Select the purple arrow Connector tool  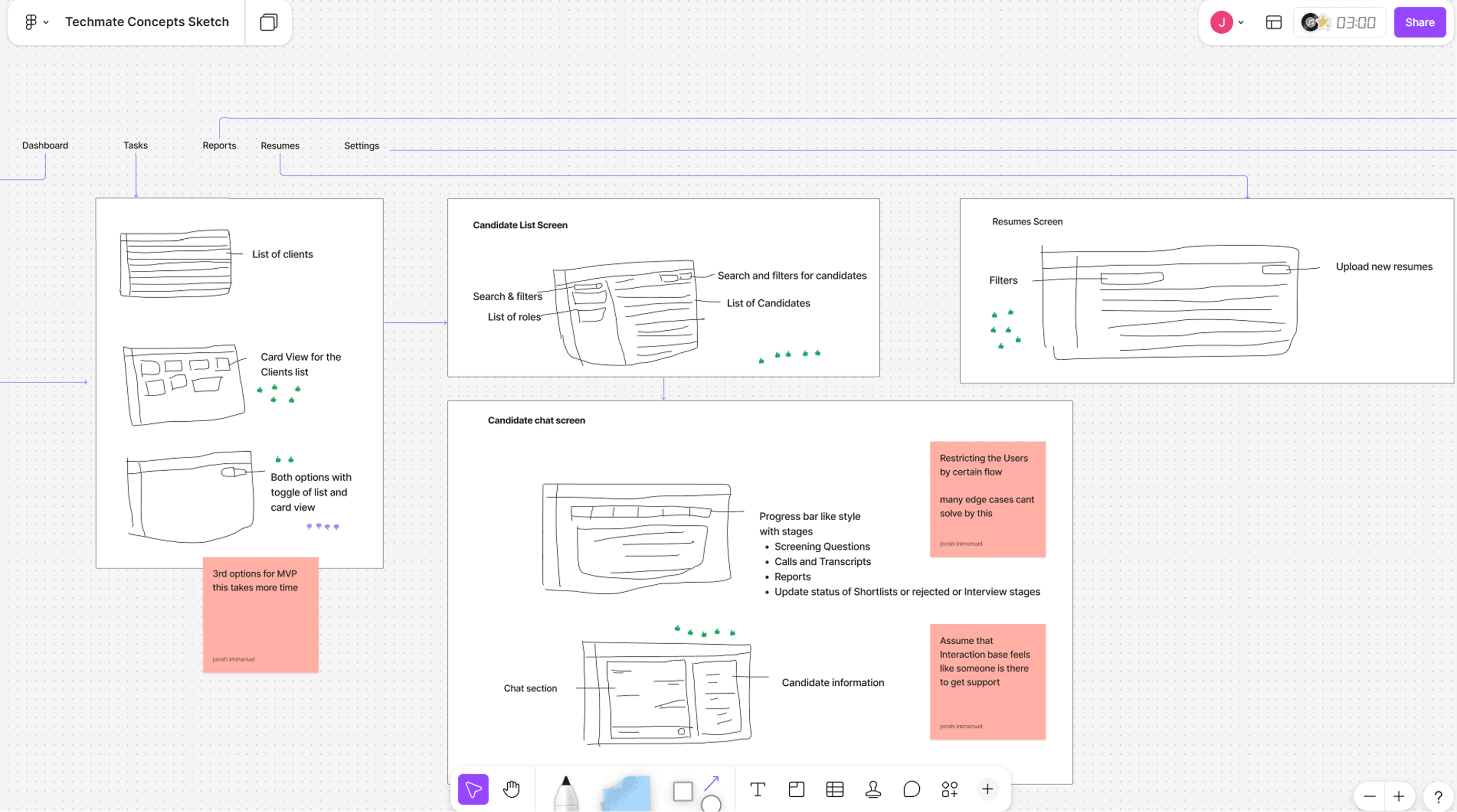pyautogui.click(x=711, y=783)
